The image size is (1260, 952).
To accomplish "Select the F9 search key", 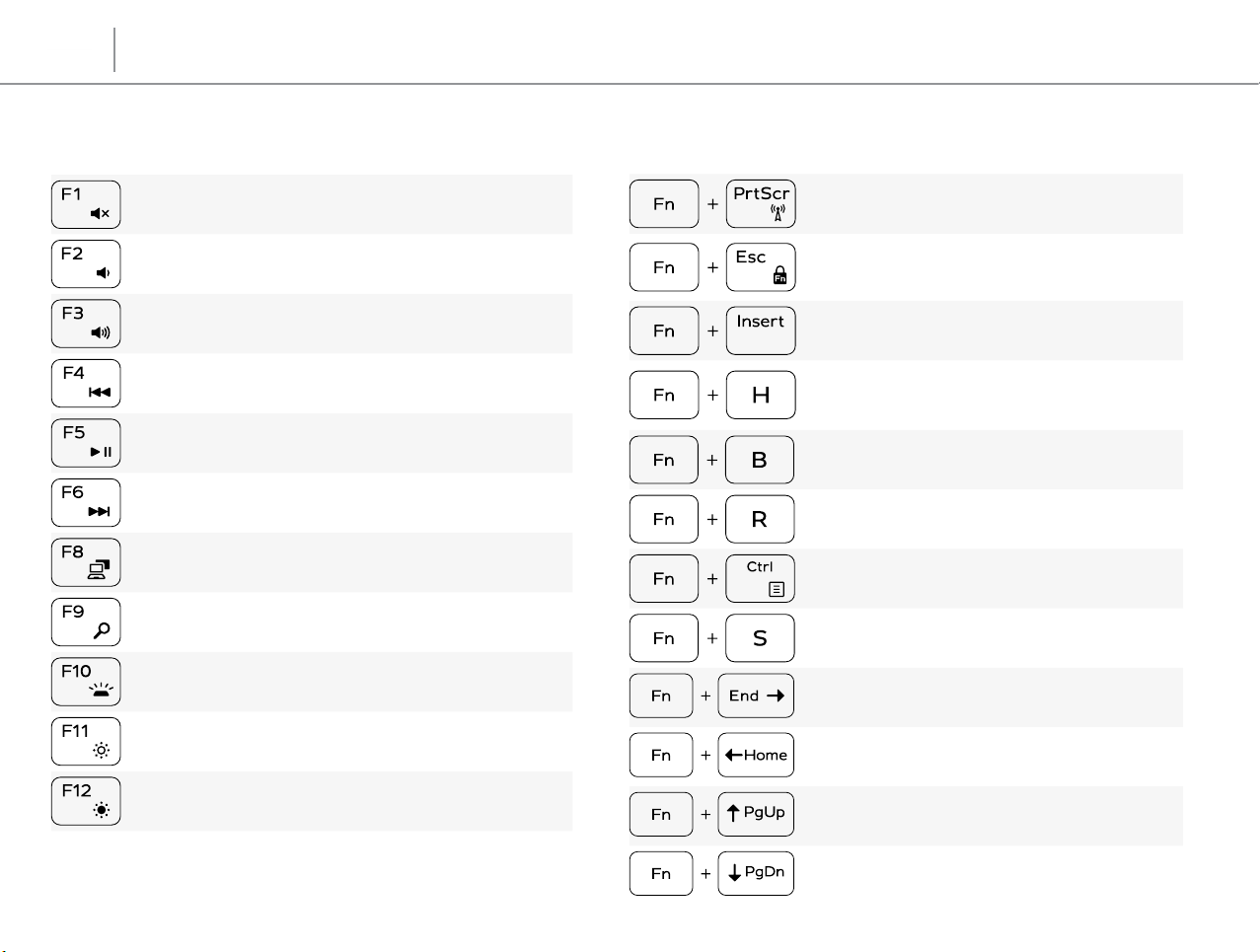I will point(86,622).
